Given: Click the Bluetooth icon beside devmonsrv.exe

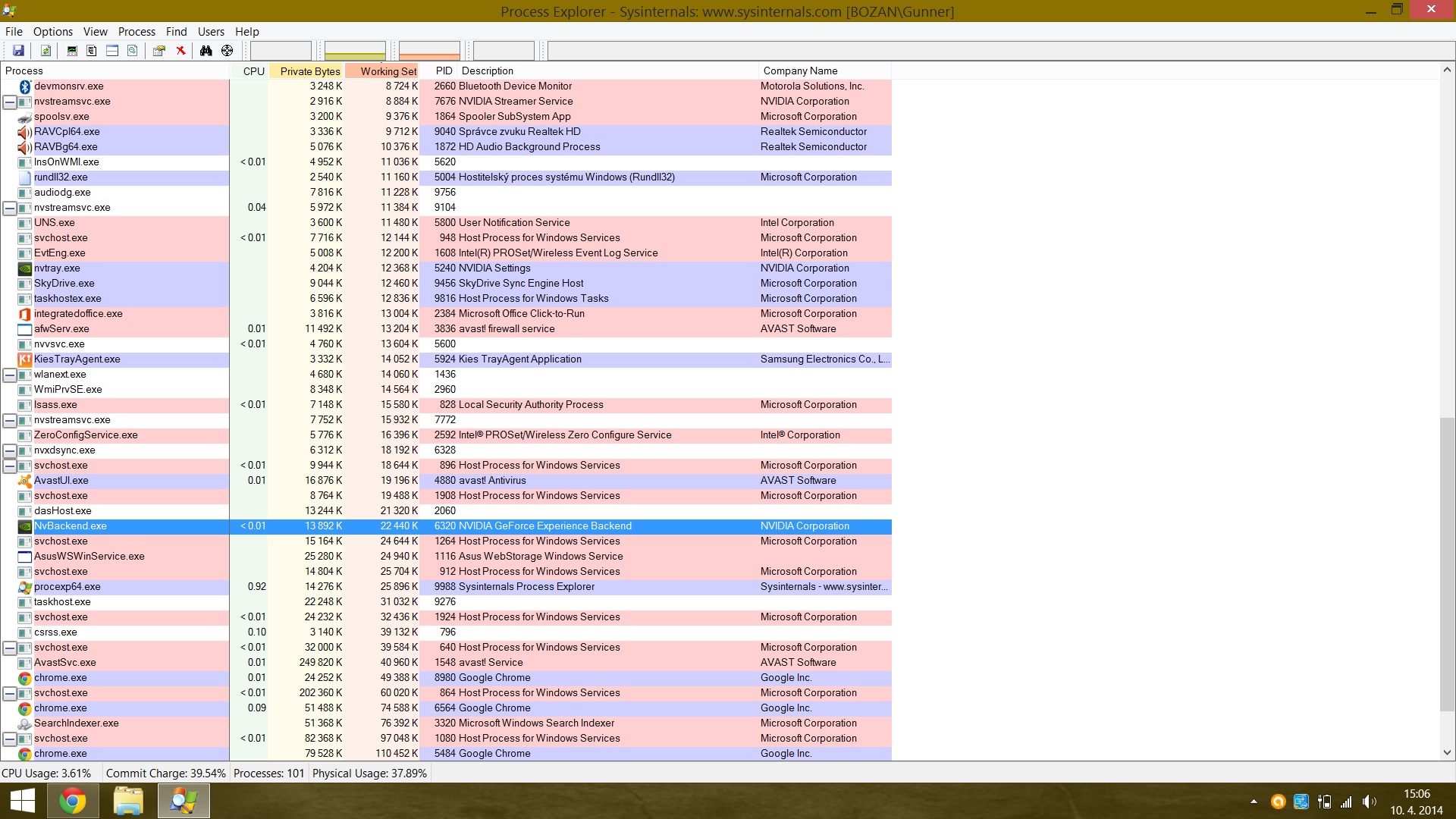Looking at the screenshot, I should 25,86.
